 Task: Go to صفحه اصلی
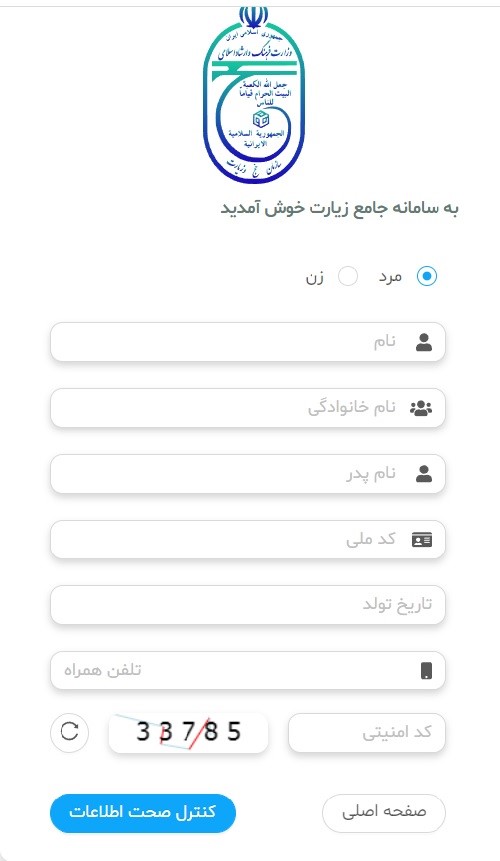(x=384, y=813)
